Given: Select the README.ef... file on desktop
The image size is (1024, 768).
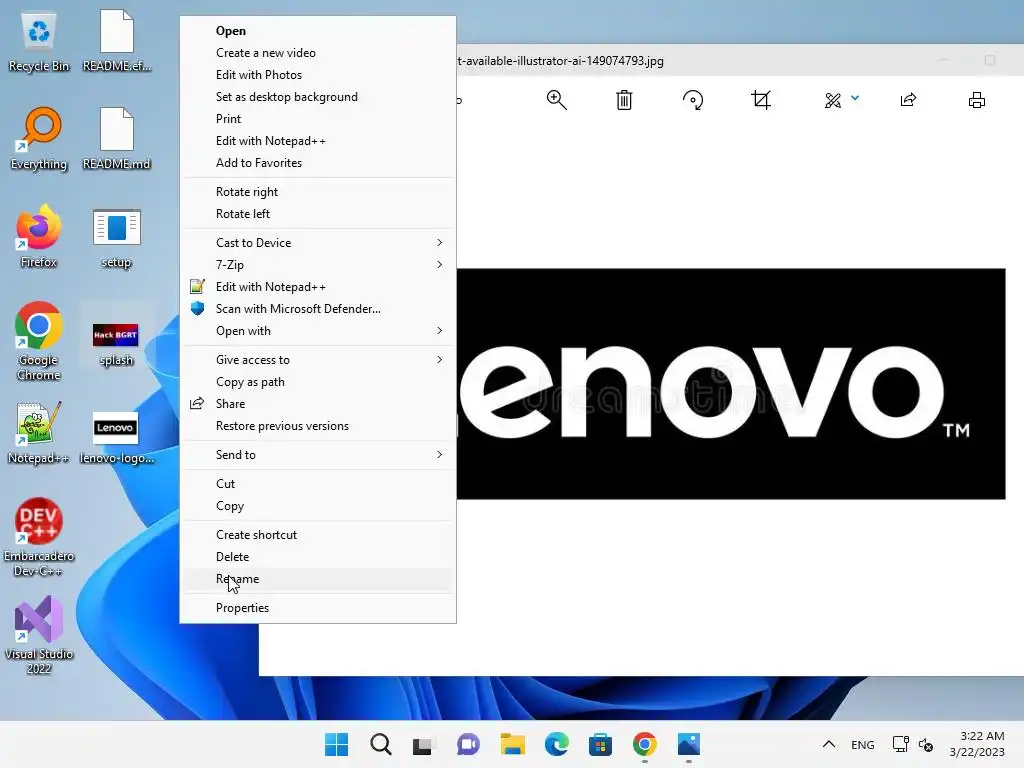Looking at the screenshot, I should pyautogui.click(x=117, y=41).
